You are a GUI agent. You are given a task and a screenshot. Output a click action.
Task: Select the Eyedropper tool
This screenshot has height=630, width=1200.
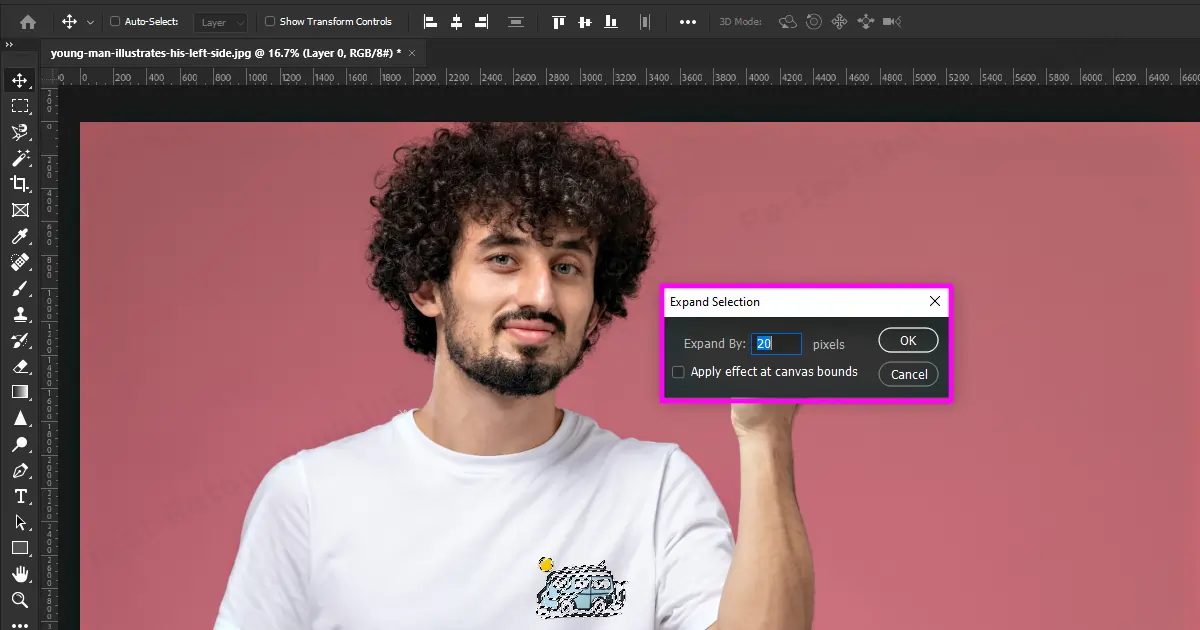click(20, 236)
